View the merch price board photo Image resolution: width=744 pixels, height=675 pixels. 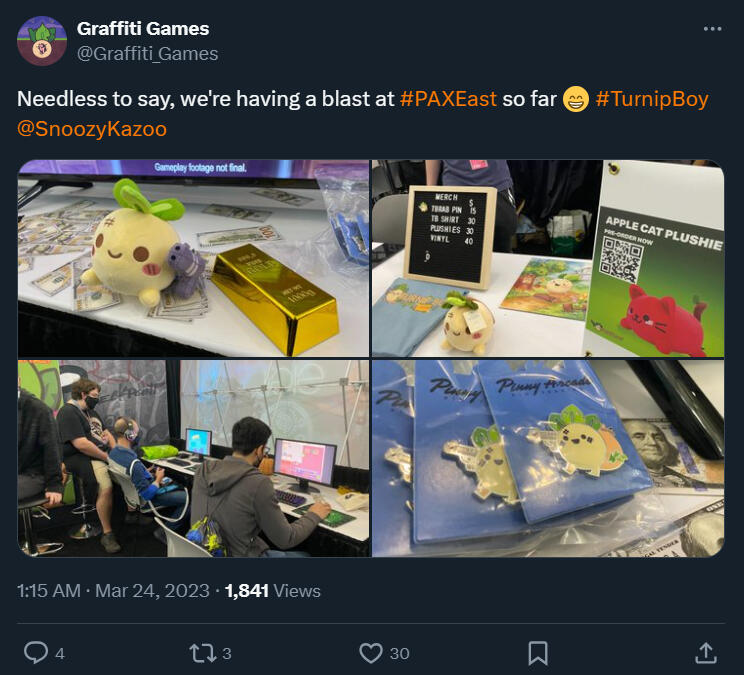(x=548, y=258)
